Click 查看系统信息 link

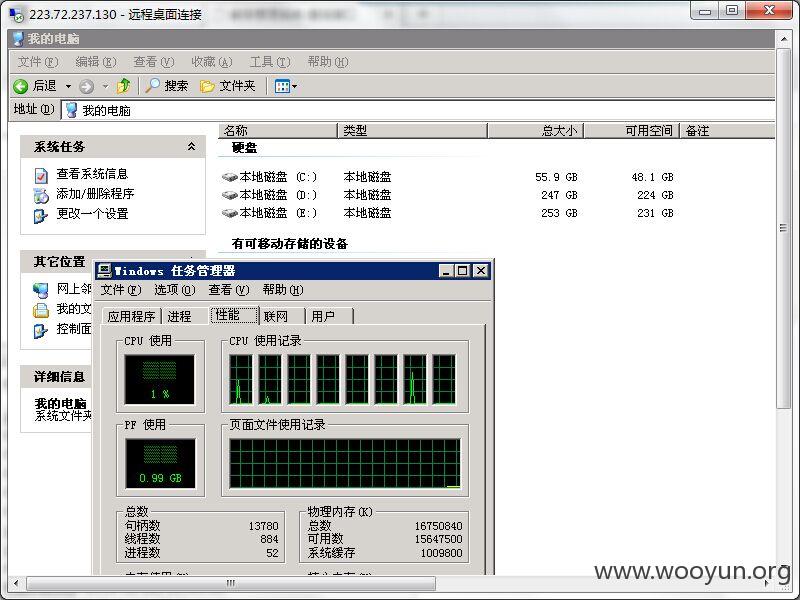[x=92, y=174]
